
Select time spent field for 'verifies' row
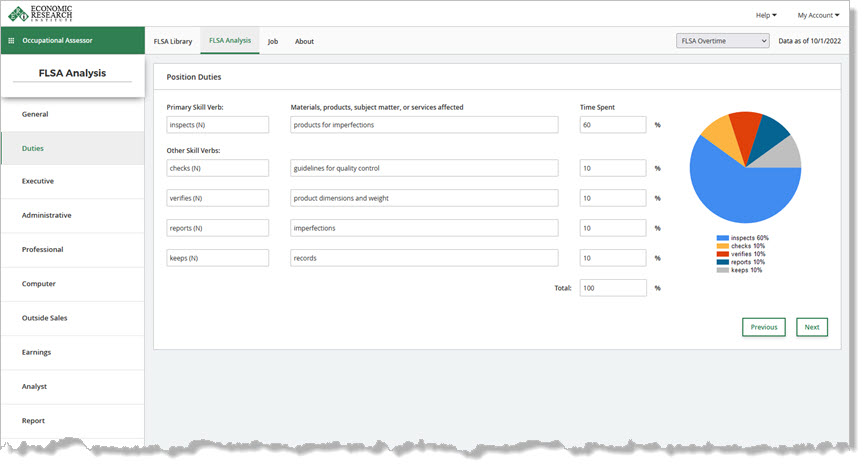613,198
